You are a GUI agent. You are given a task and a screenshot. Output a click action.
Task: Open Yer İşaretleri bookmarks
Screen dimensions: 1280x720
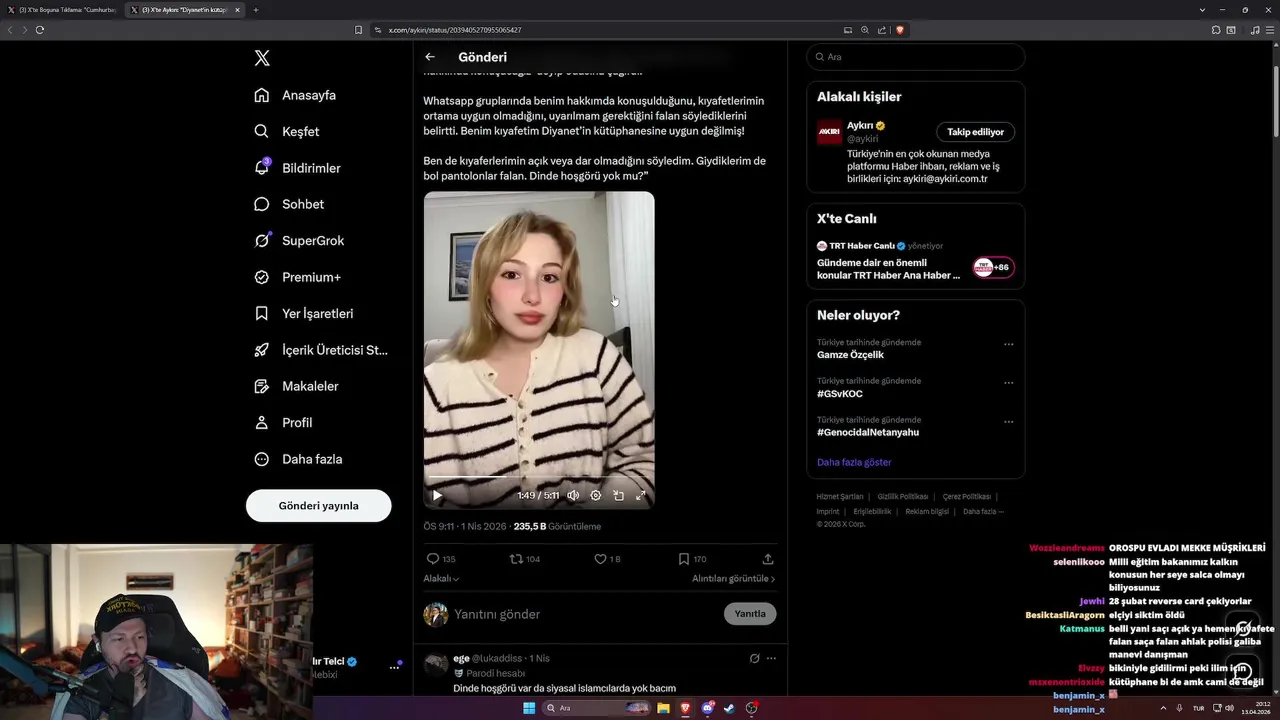(303, 313)
